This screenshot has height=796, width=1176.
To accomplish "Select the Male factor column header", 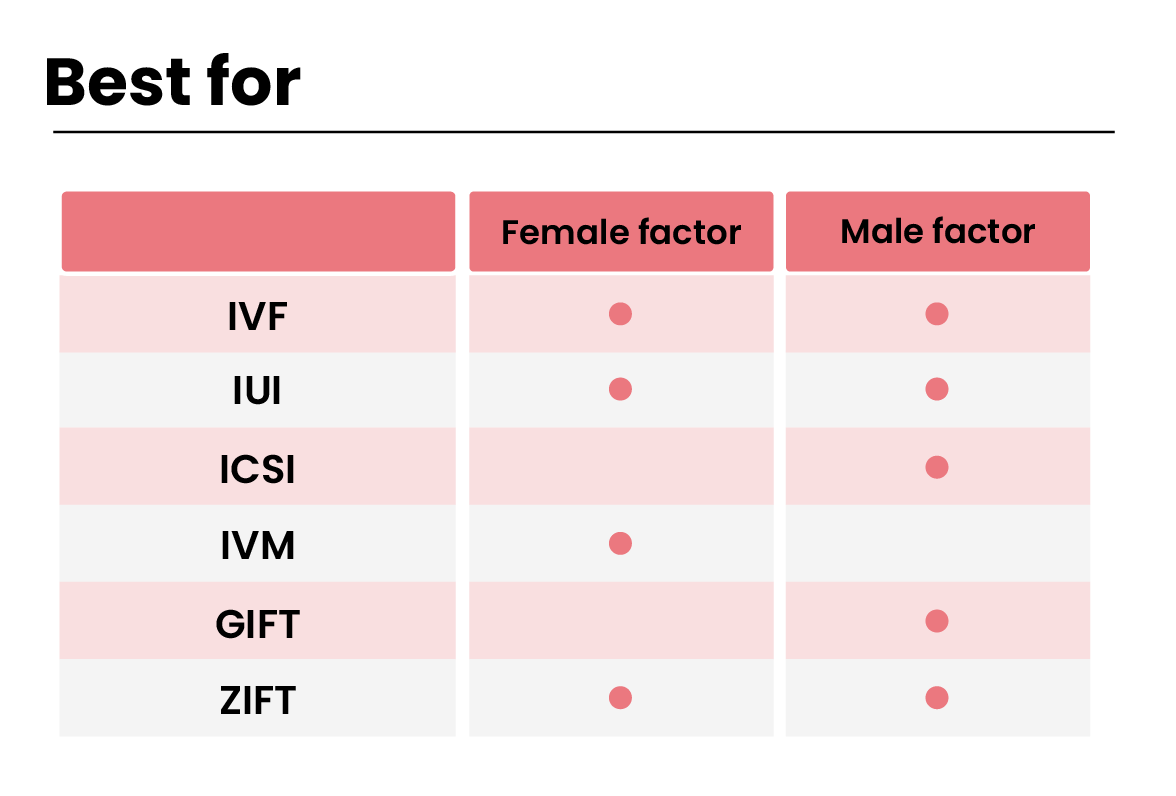I will click(x=938, y=231).
